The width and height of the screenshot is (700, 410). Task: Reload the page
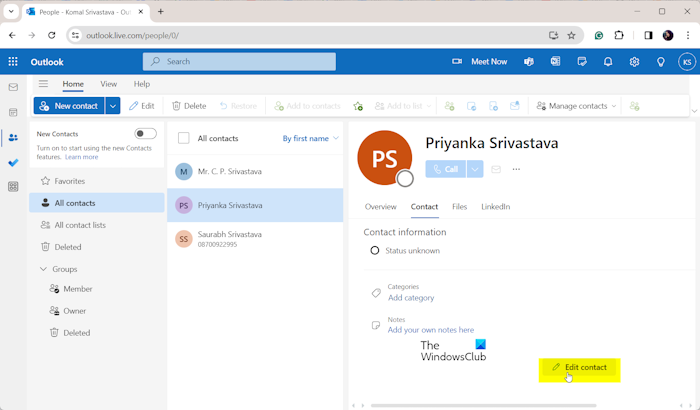pyautogui.click(x=52, y=35)
